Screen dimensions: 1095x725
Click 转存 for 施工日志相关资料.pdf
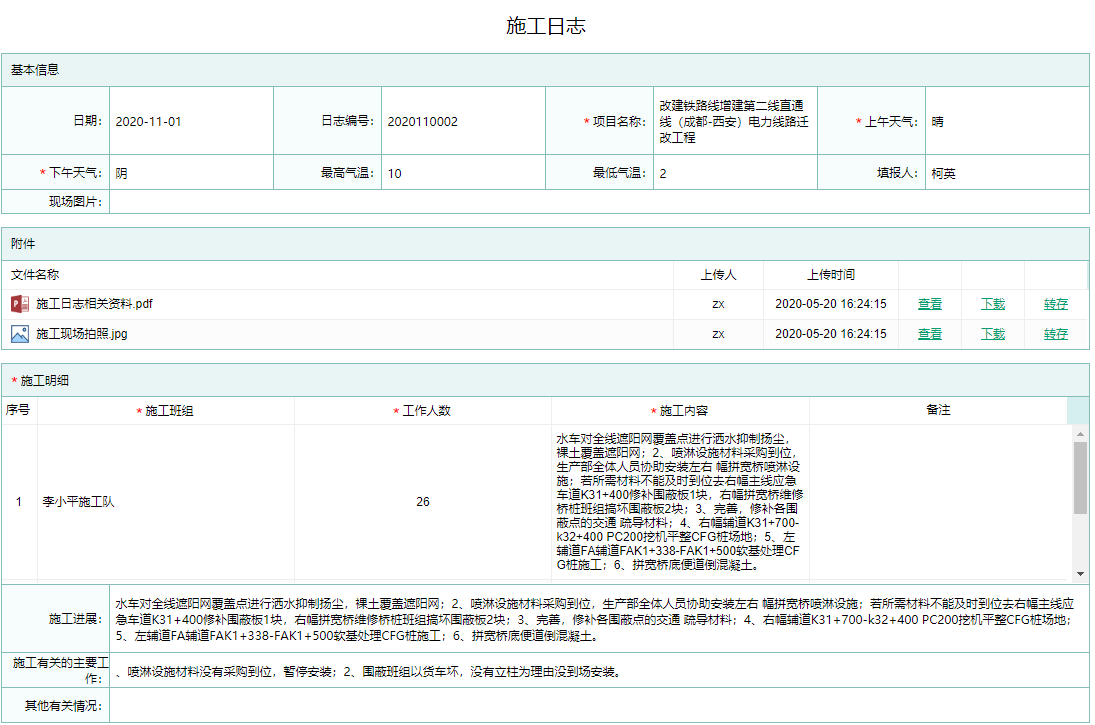click(1056, 305)
